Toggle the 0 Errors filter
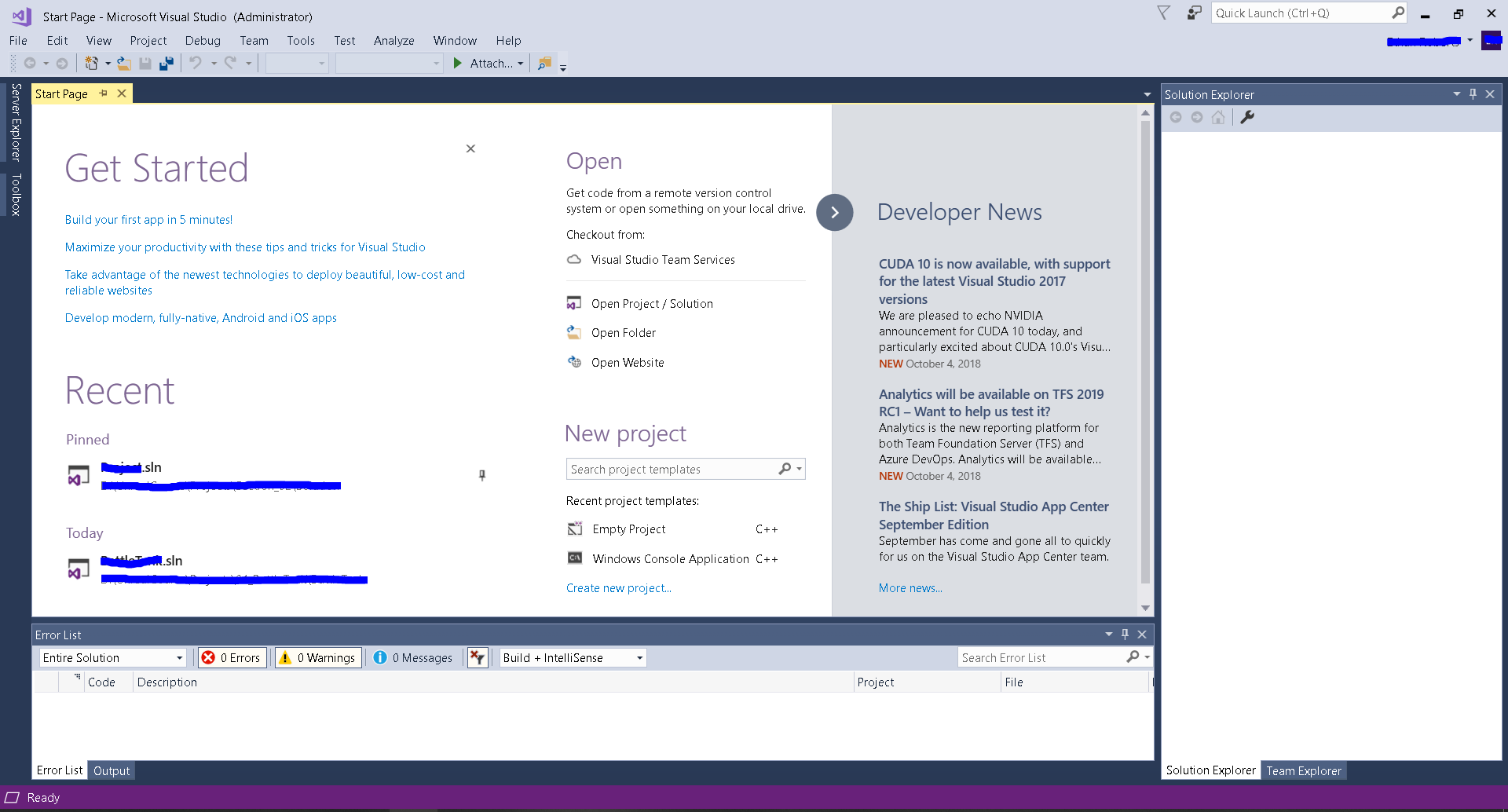This screenshot has width=1508, height=812. point(232,658)
